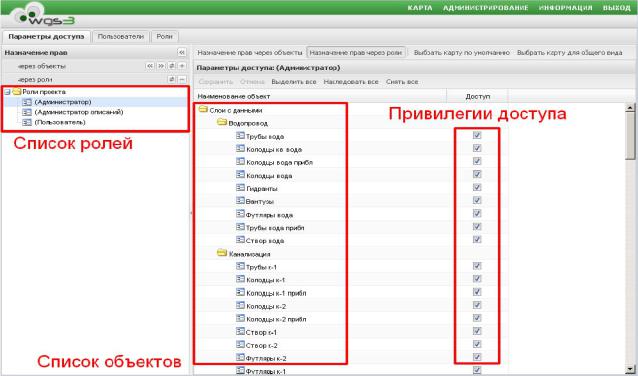Click the layer icon beside 'Колодцы к-2'
Viewport: 638px width, 376px height.
pos(240,305)
